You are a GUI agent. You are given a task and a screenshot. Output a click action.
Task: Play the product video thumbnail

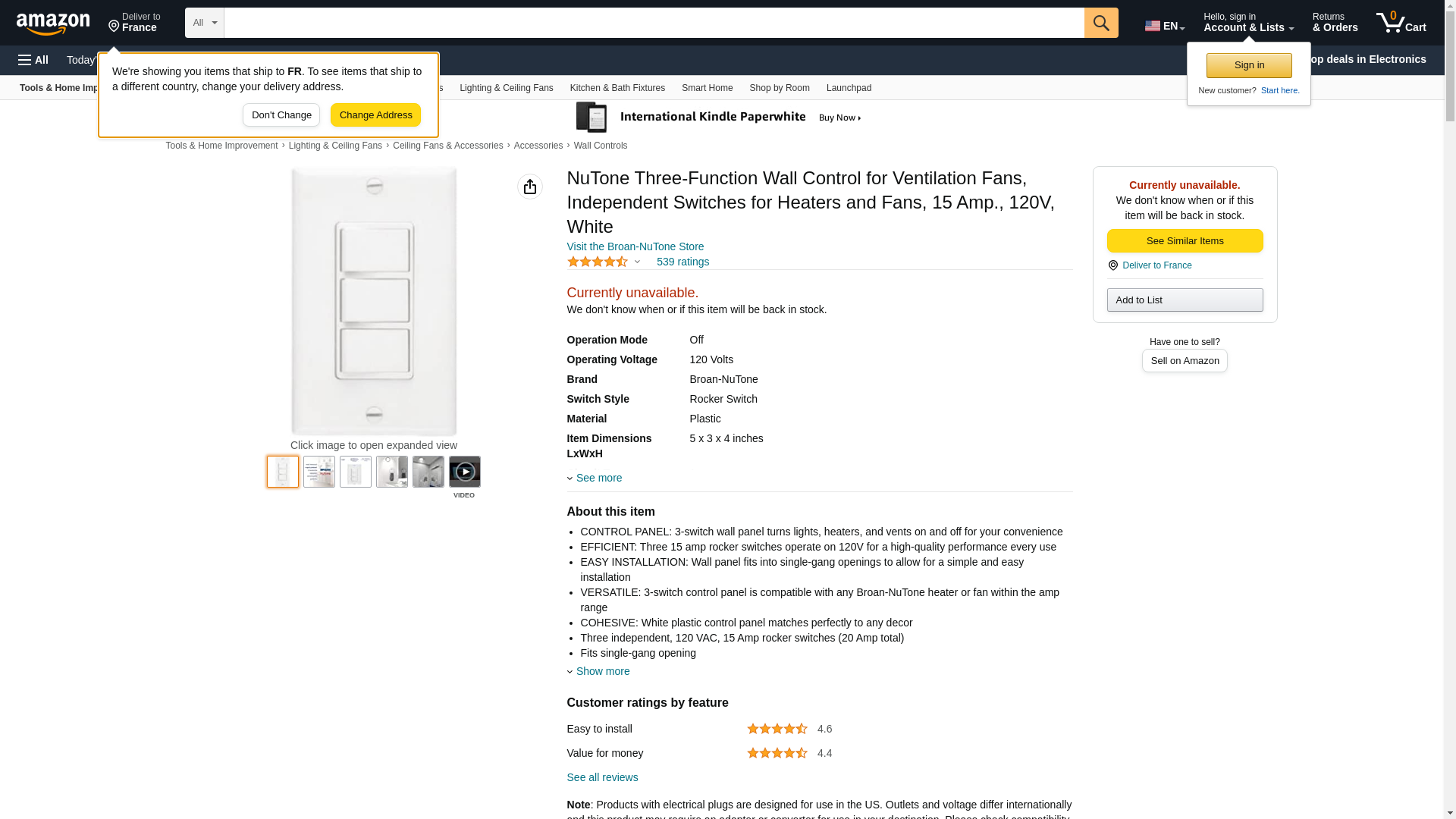(x=464, y=472)
